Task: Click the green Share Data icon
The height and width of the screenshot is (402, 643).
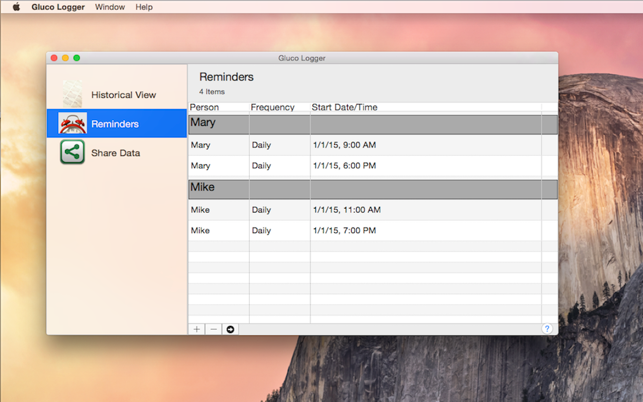Action: 73,152
